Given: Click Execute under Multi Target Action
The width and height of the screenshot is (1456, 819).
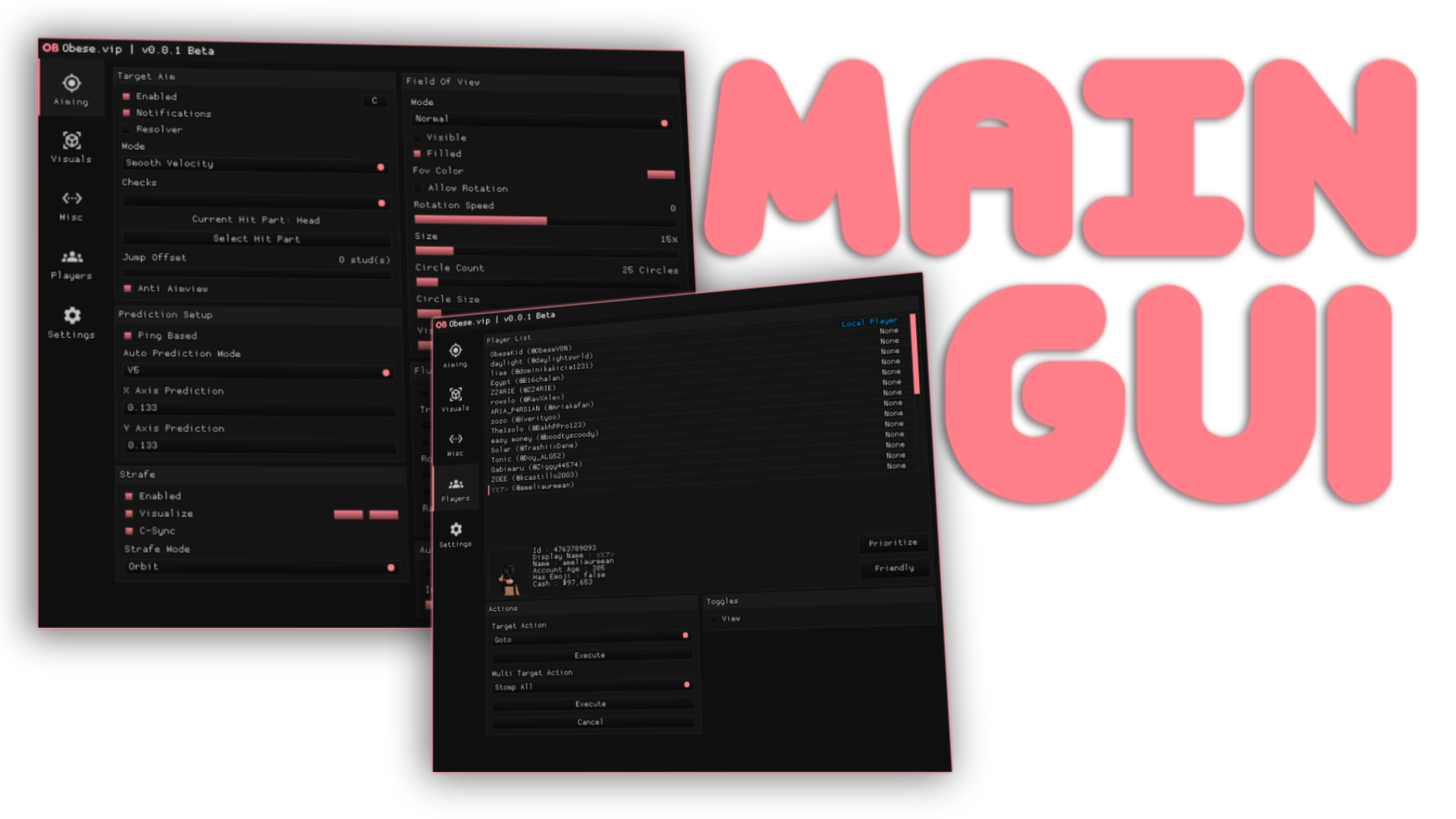Looking at the screenshot, I should tap(592, 704).
